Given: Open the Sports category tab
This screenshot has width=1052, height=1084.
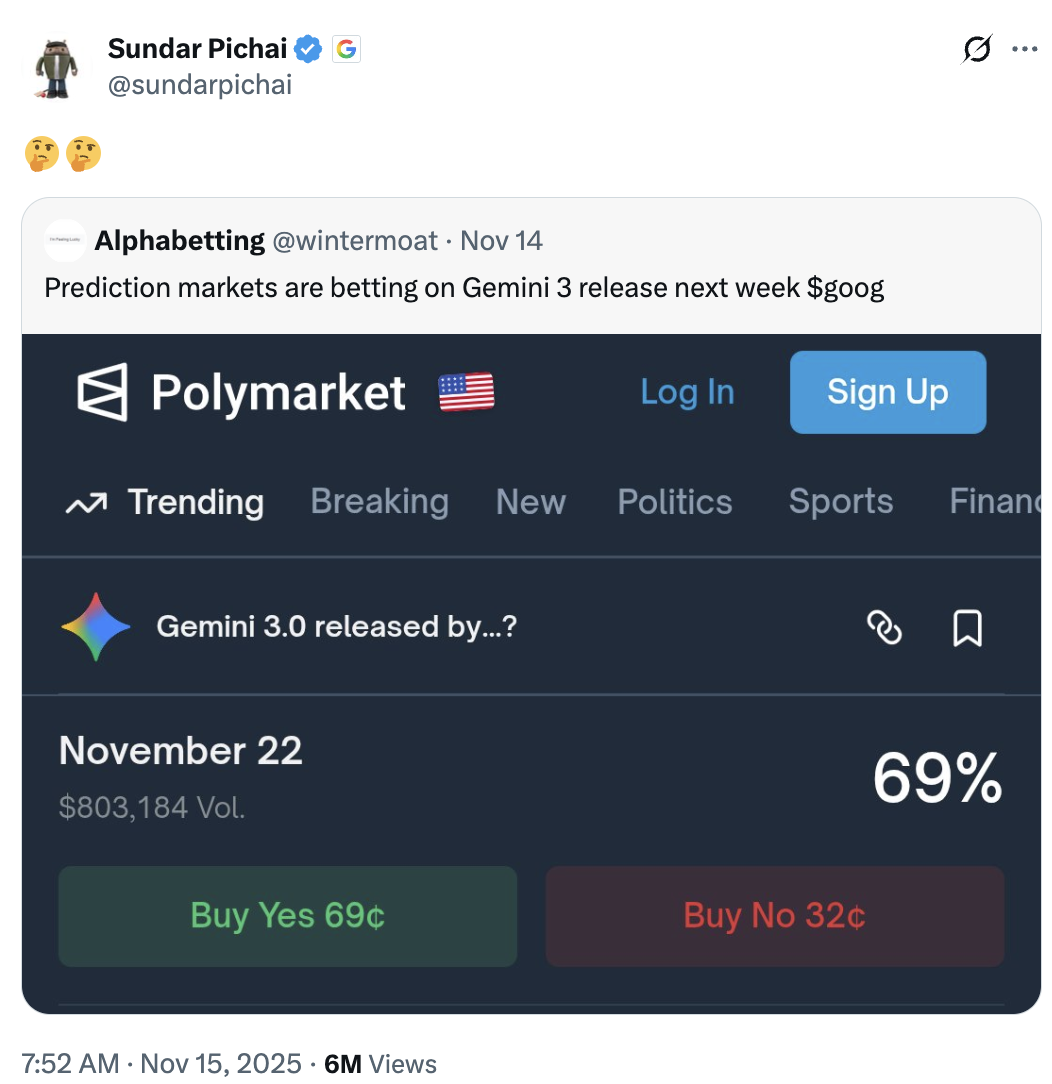Looking at the screenshot, I should click(840, 502).
